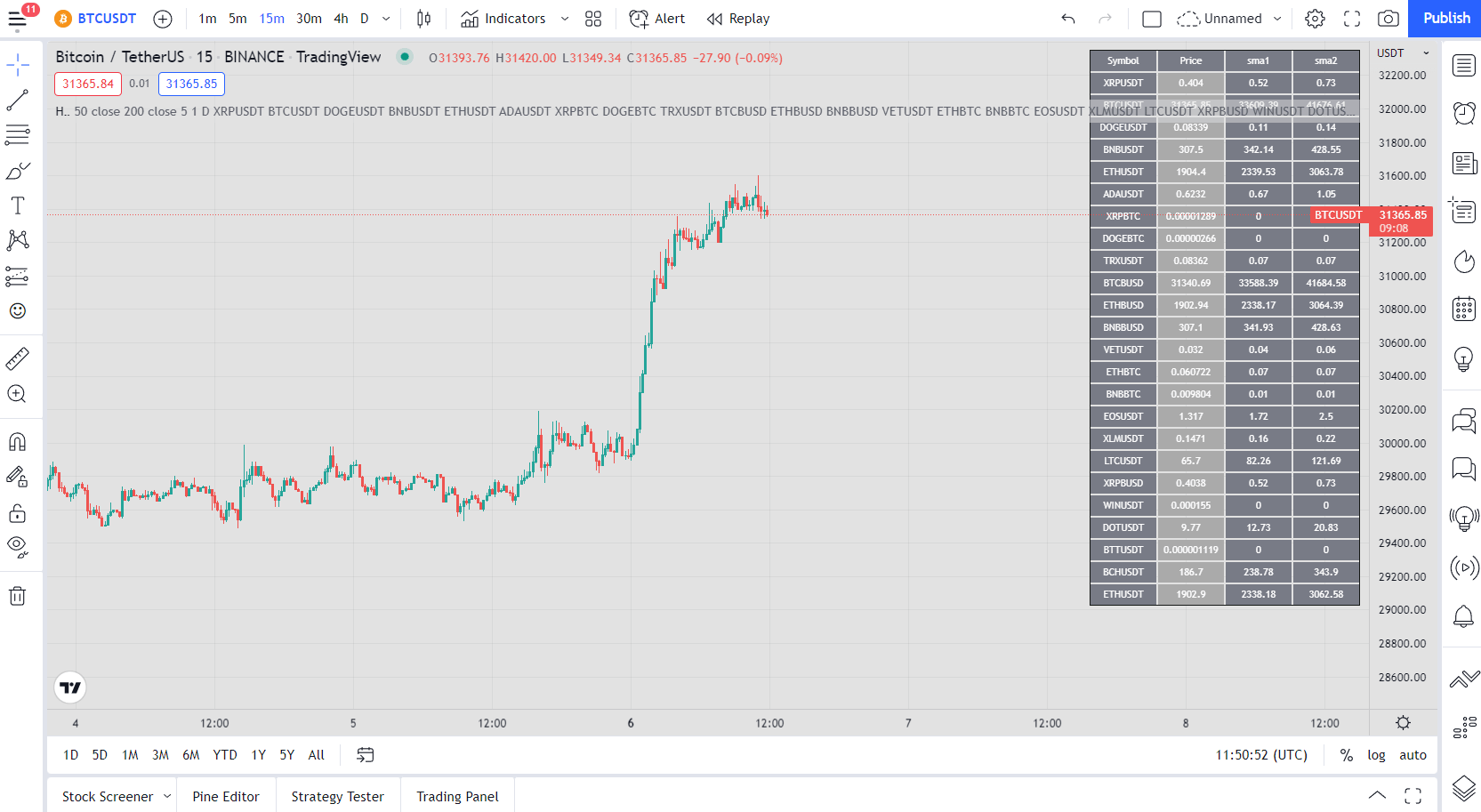Viewport: 1481px width, 812px height.
Task: Select the crosshair cursor tool
Action: (18, 65)
